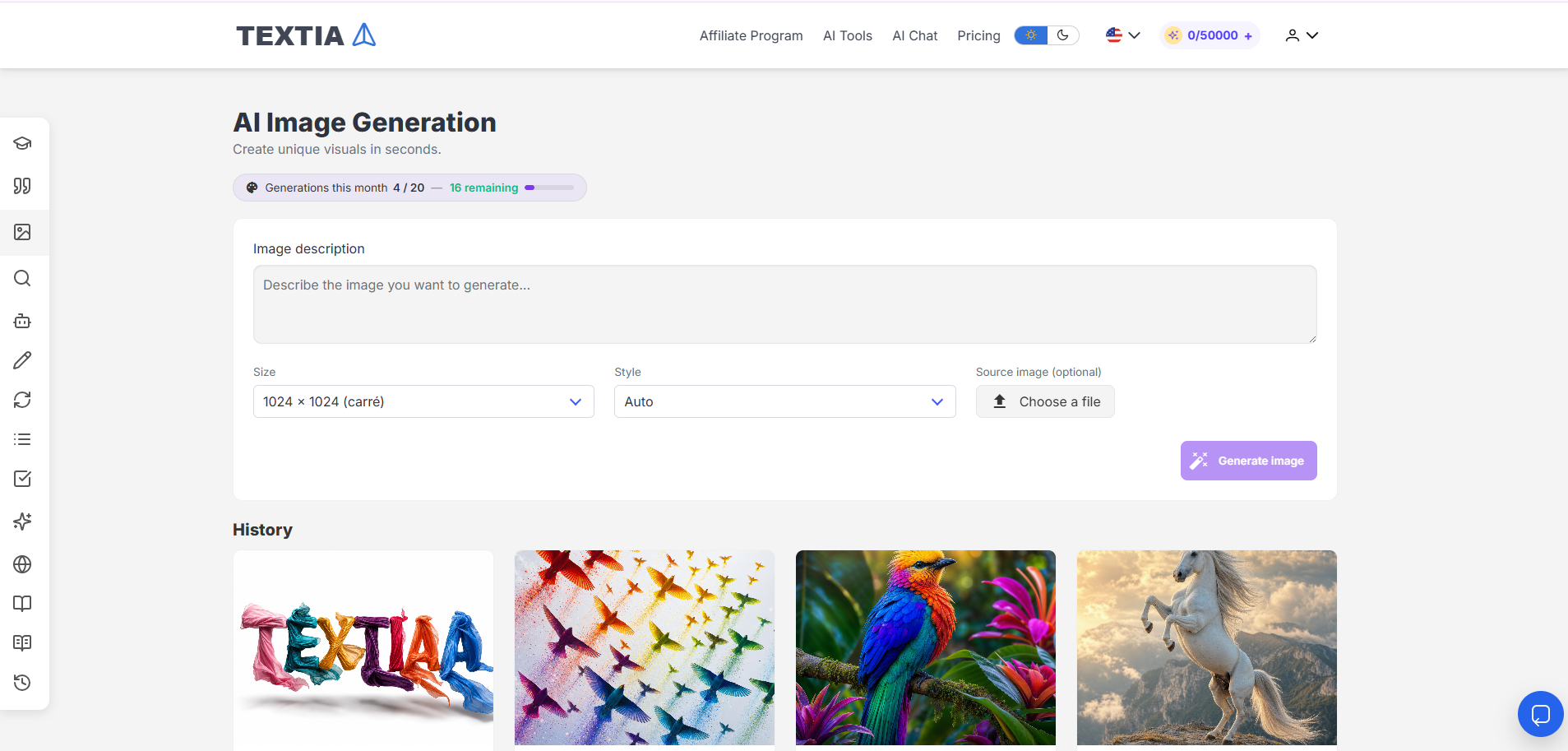
Task: Click the 'History' section heading
Action: 262,530
